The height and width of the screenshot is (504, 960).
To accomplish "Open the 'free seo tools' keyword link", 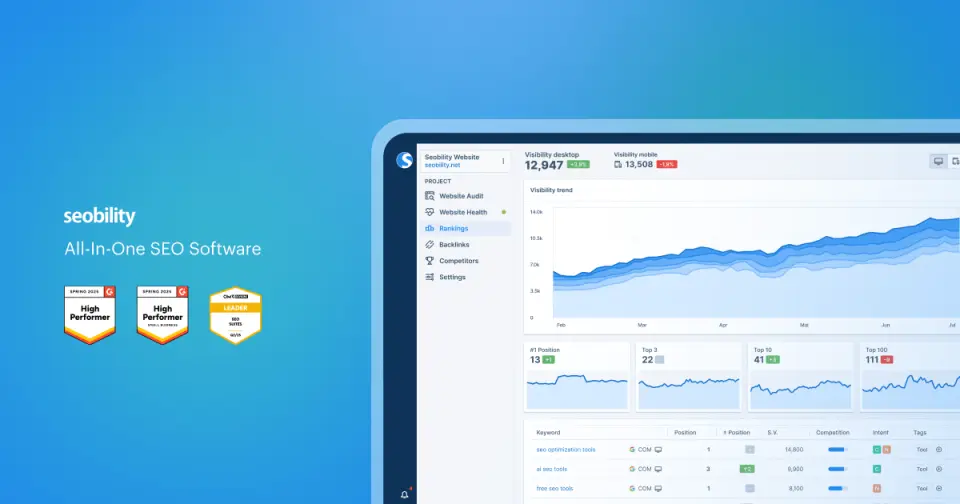I will [555, 489].
